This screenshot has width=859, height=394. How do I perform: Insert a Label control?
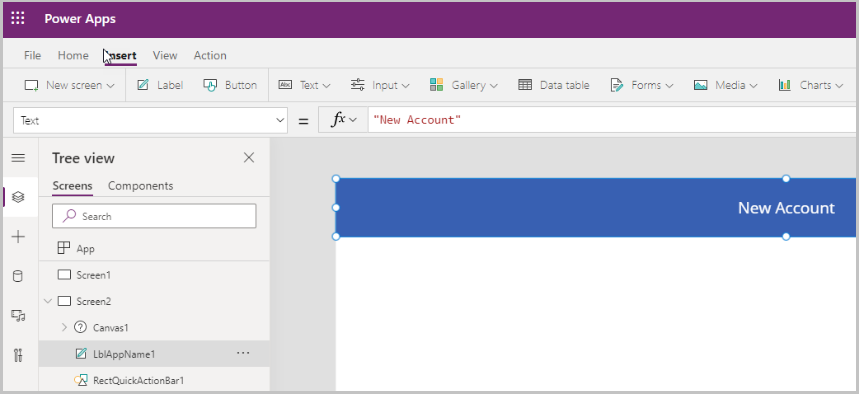pyautogui.click(x=159, y=85)
